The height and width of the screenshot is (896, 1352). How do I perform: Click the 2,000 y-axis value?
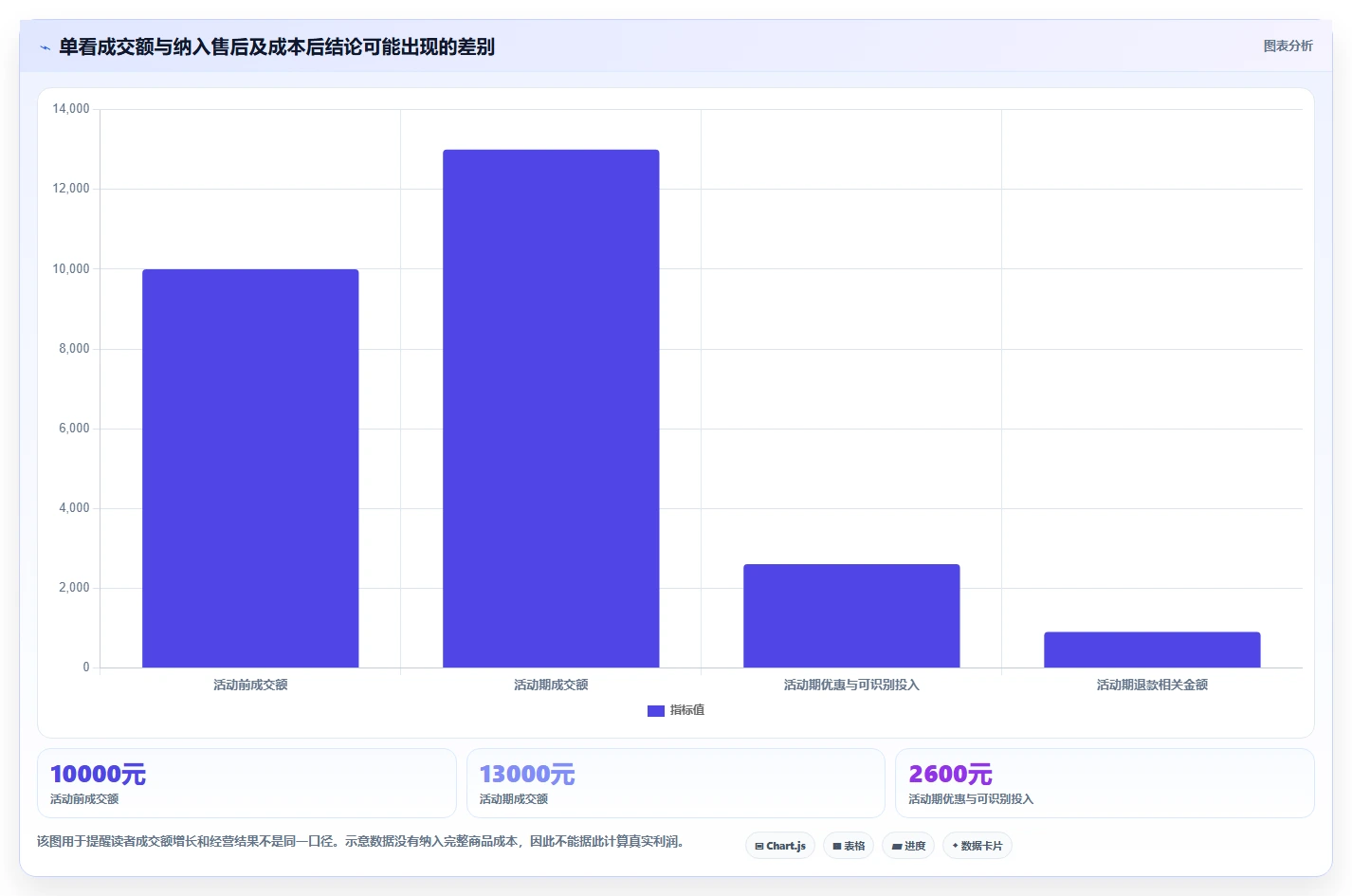click(x=74, y=588)
